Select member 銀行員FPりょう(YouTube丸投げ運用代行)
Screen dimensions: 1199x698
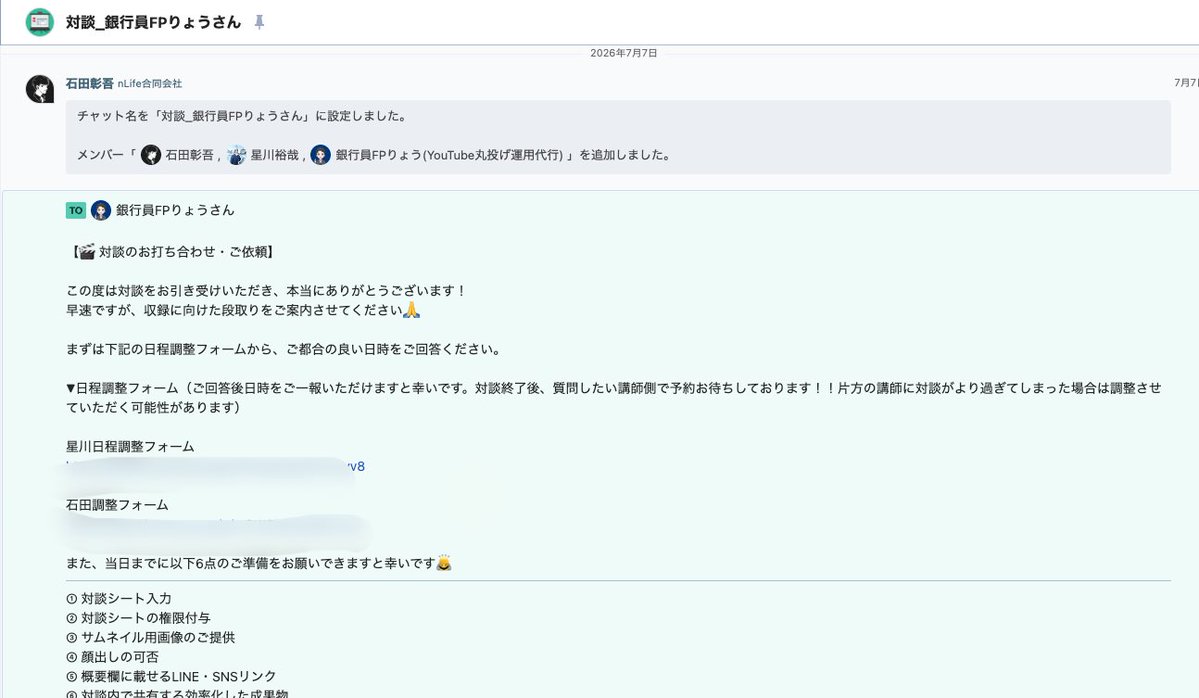[449, 155]
